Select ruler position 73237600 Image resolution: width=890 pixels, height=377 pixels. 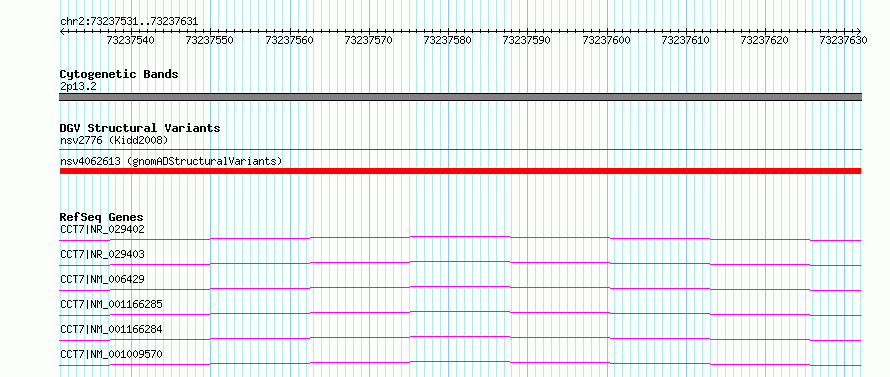pyautogui.click(x=606, y=41)
